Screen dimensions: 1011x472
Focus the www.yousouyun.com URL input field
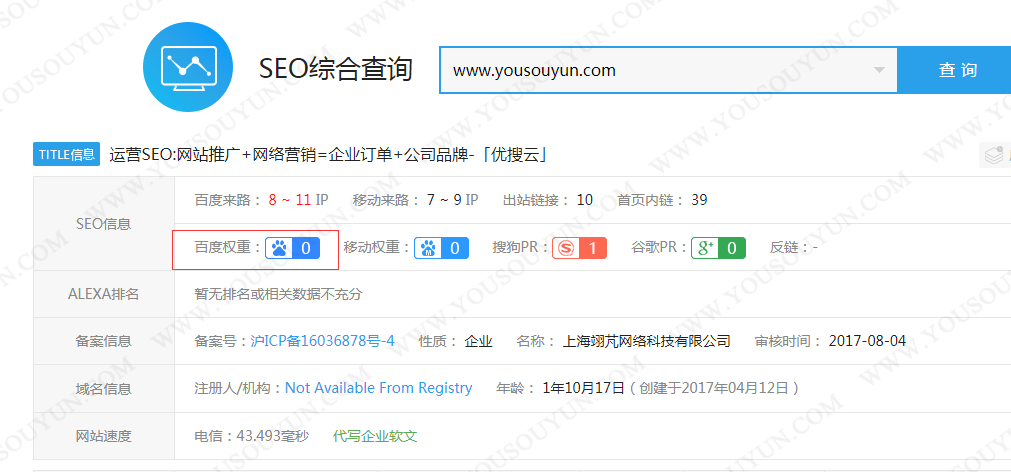tap(650, 70)
